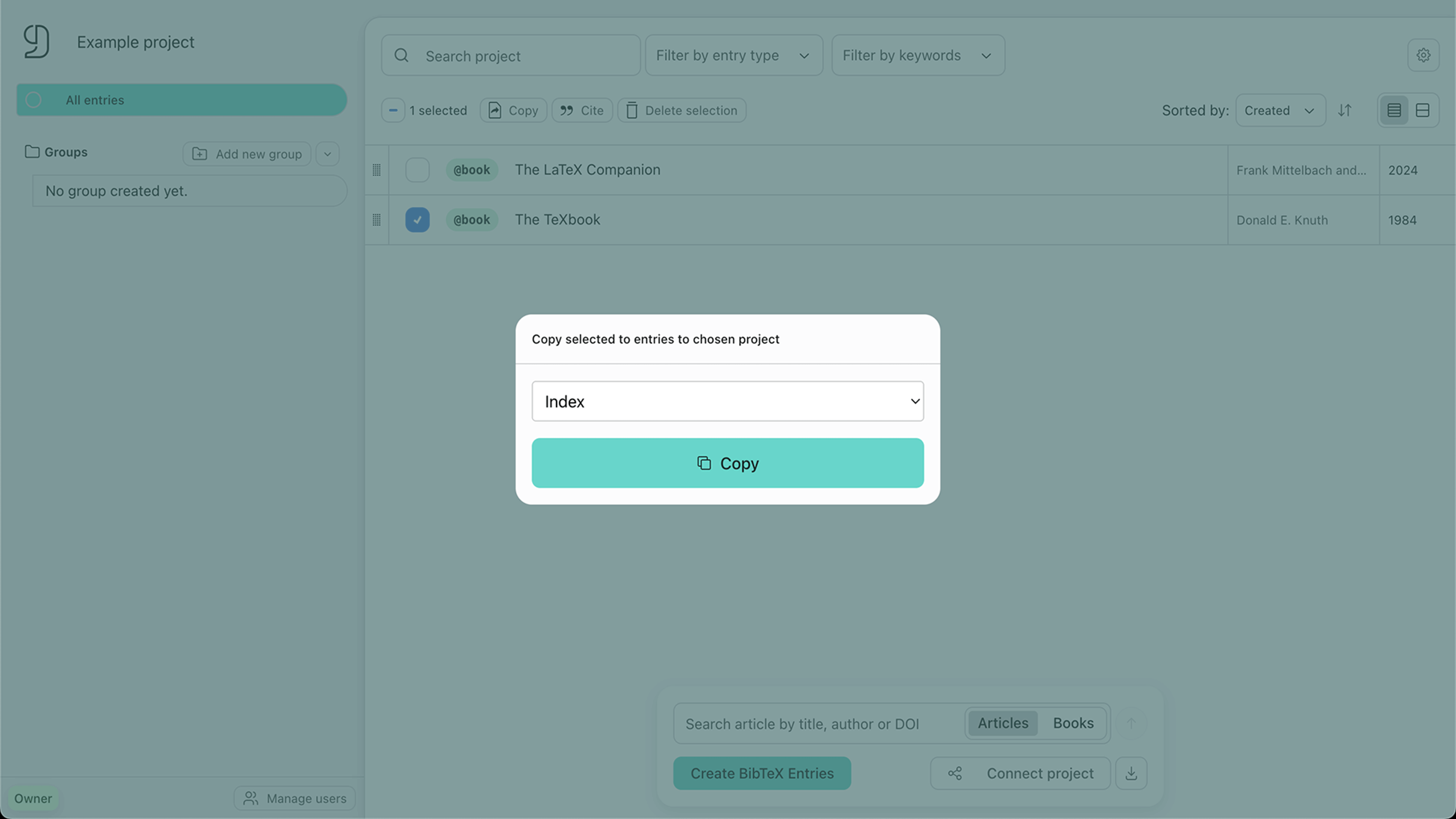Viewport: 1456px width, 819px height.
Task: Deselect all via the minus checkbox
Action: (393, 110)
